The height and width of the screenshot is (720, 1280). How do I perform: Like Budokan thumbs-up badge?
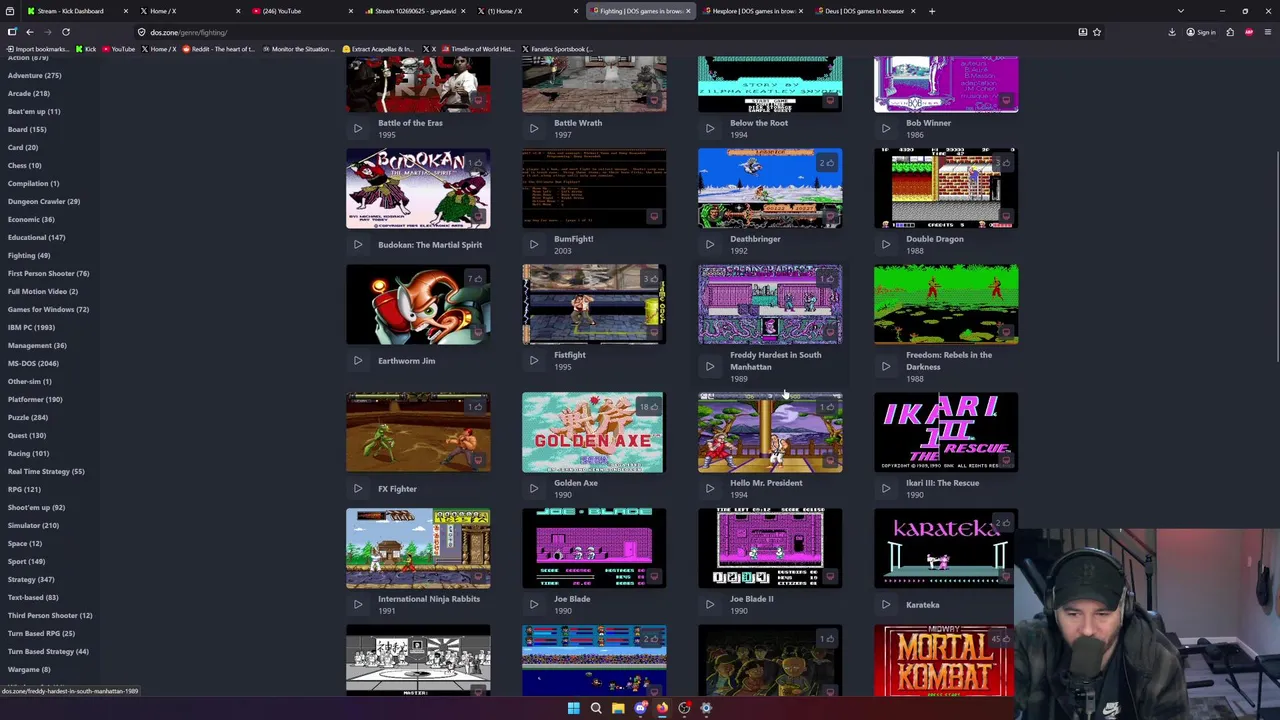click(475, 163)
